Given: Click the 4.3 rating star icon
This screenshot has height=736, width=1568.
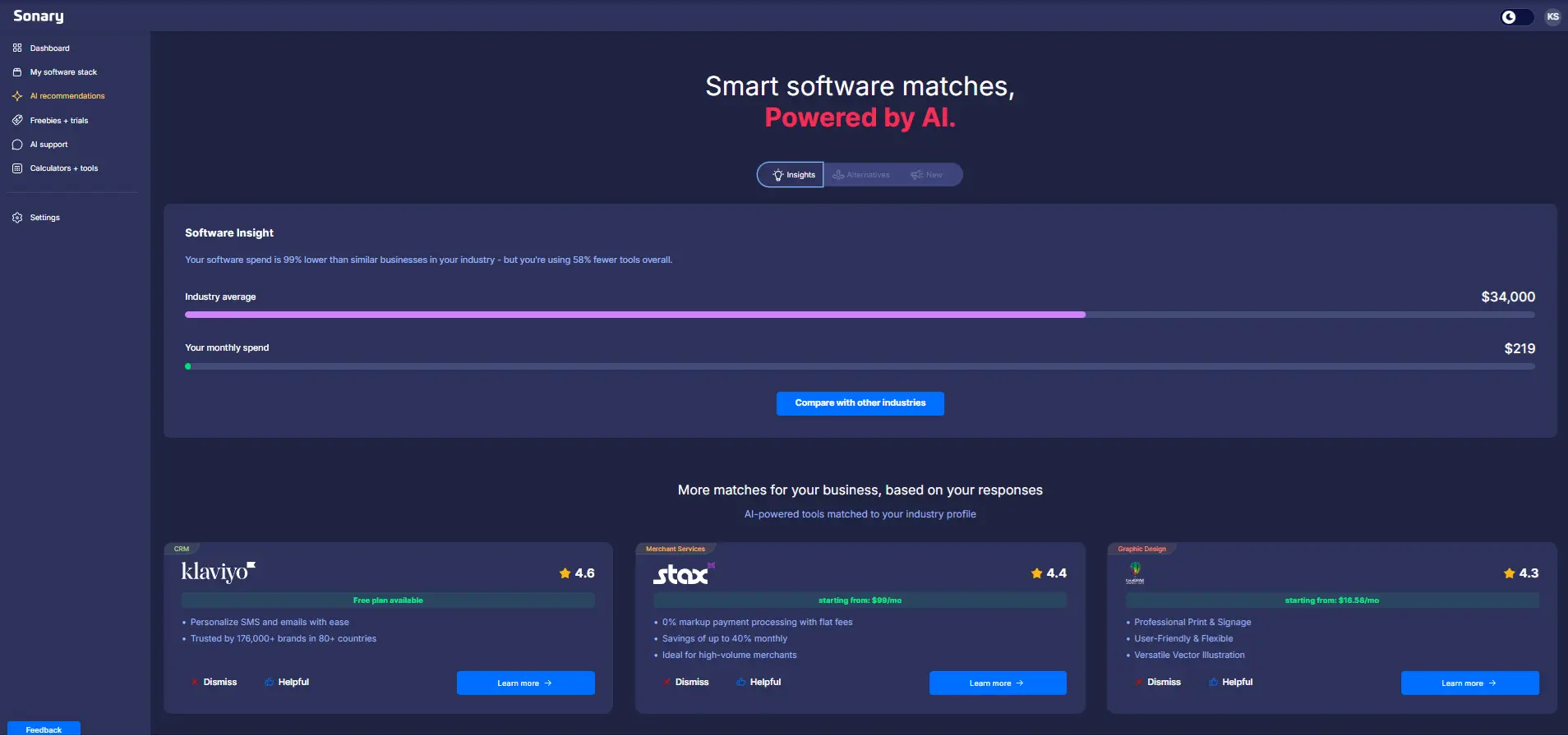Looking at the screenshot, I should [x=1509, y=573].
